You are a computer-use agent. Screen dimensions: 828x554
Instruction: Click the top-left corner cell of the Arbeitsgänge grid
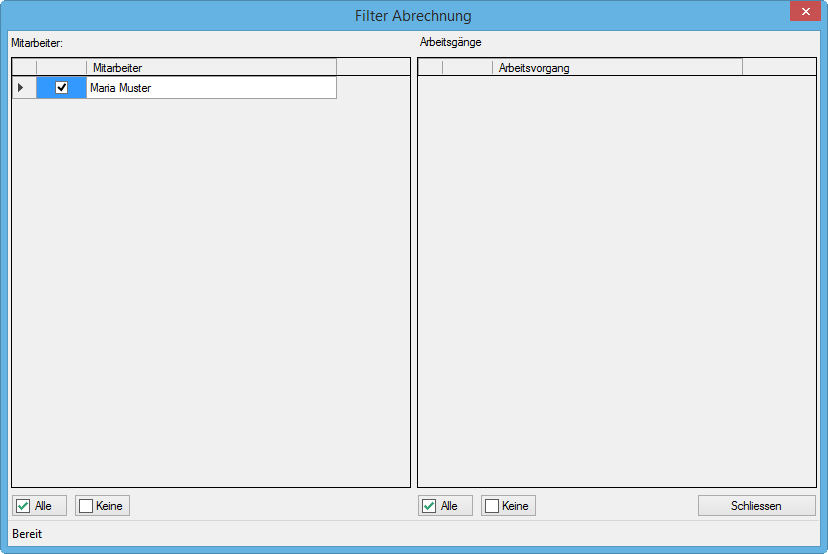pyautogui.click(x=430, y=67)
